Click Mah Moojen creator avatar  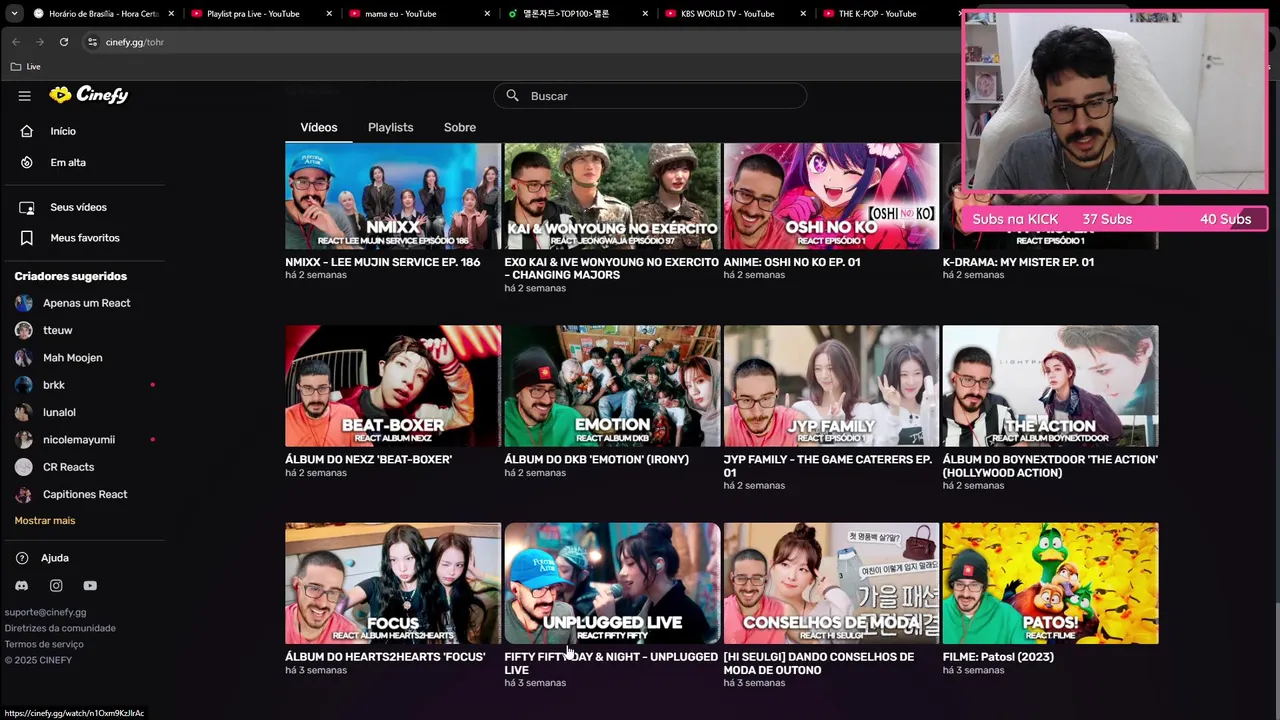(x=24, y=358)
